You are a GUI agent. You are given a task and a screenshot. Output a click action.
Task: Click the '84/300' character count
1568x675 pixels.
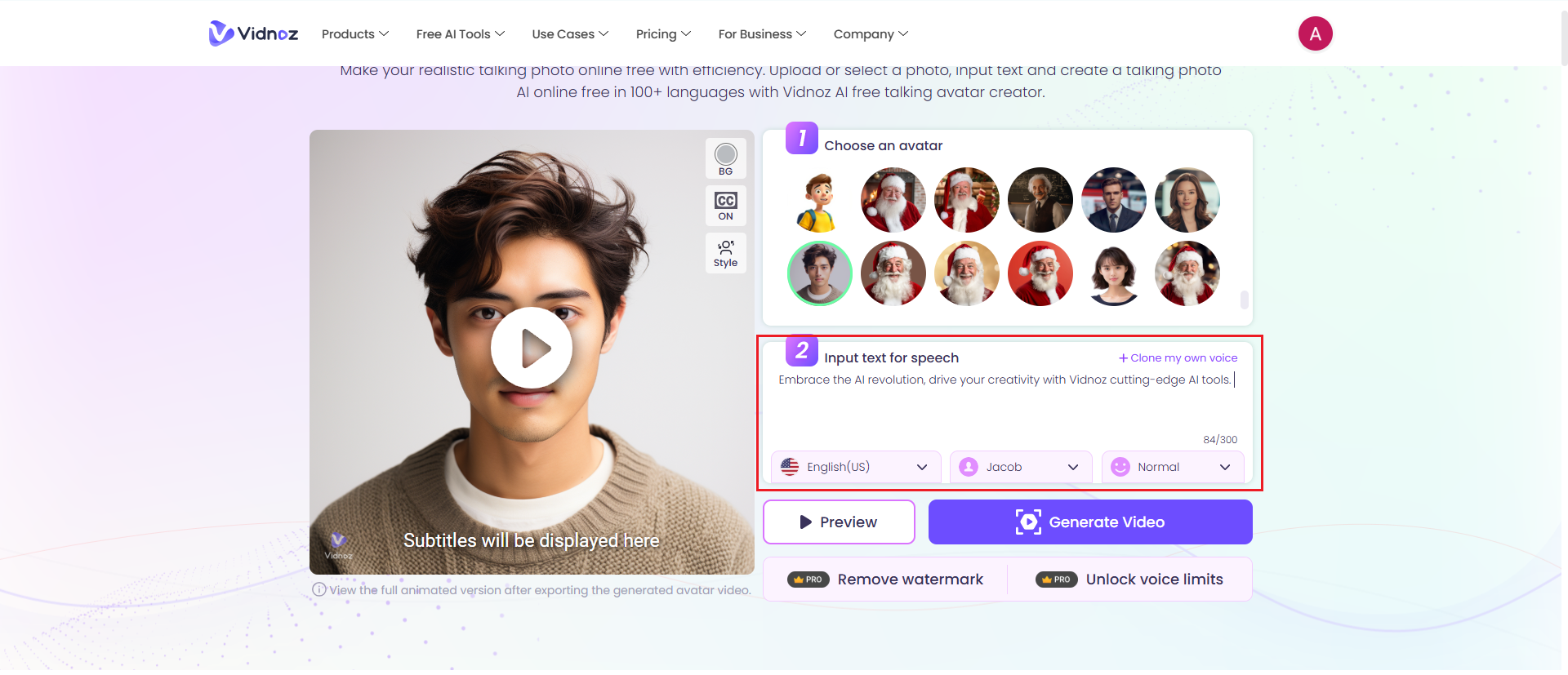(1220, 440)
